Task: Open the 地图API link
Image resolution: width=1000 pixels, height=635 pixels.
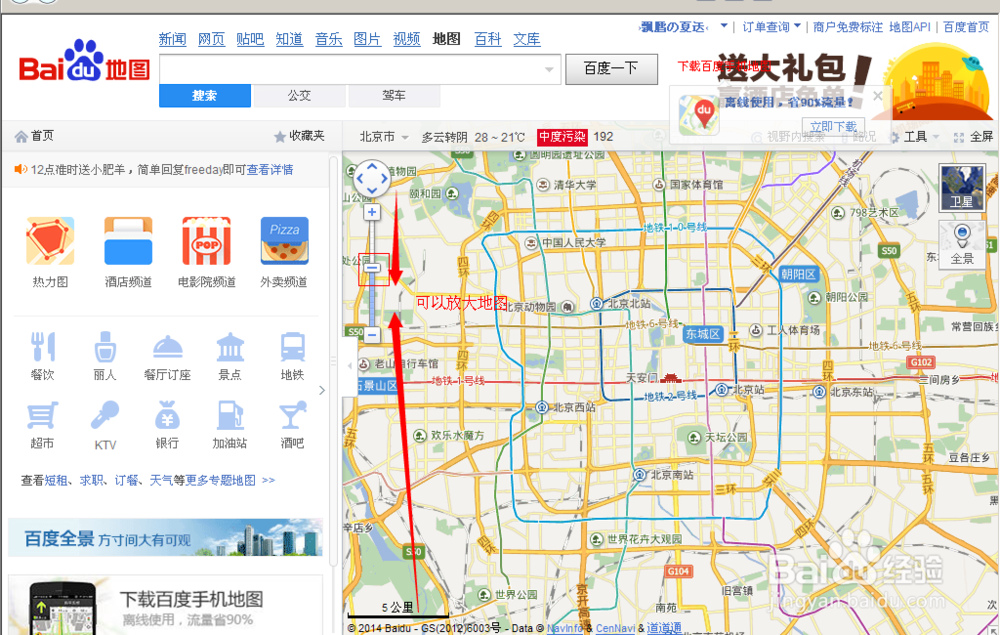Action: [909, 27]
